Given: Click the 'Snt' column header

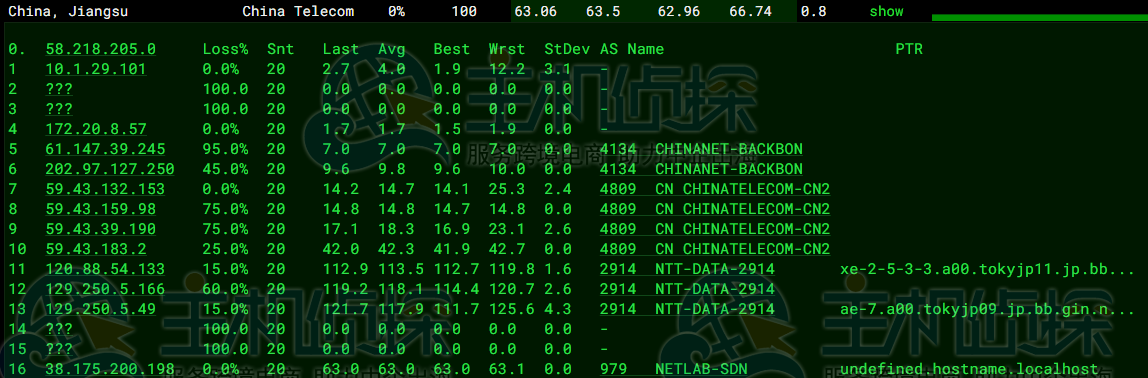Looking at the screenshot, I should (x=280, y=49).
